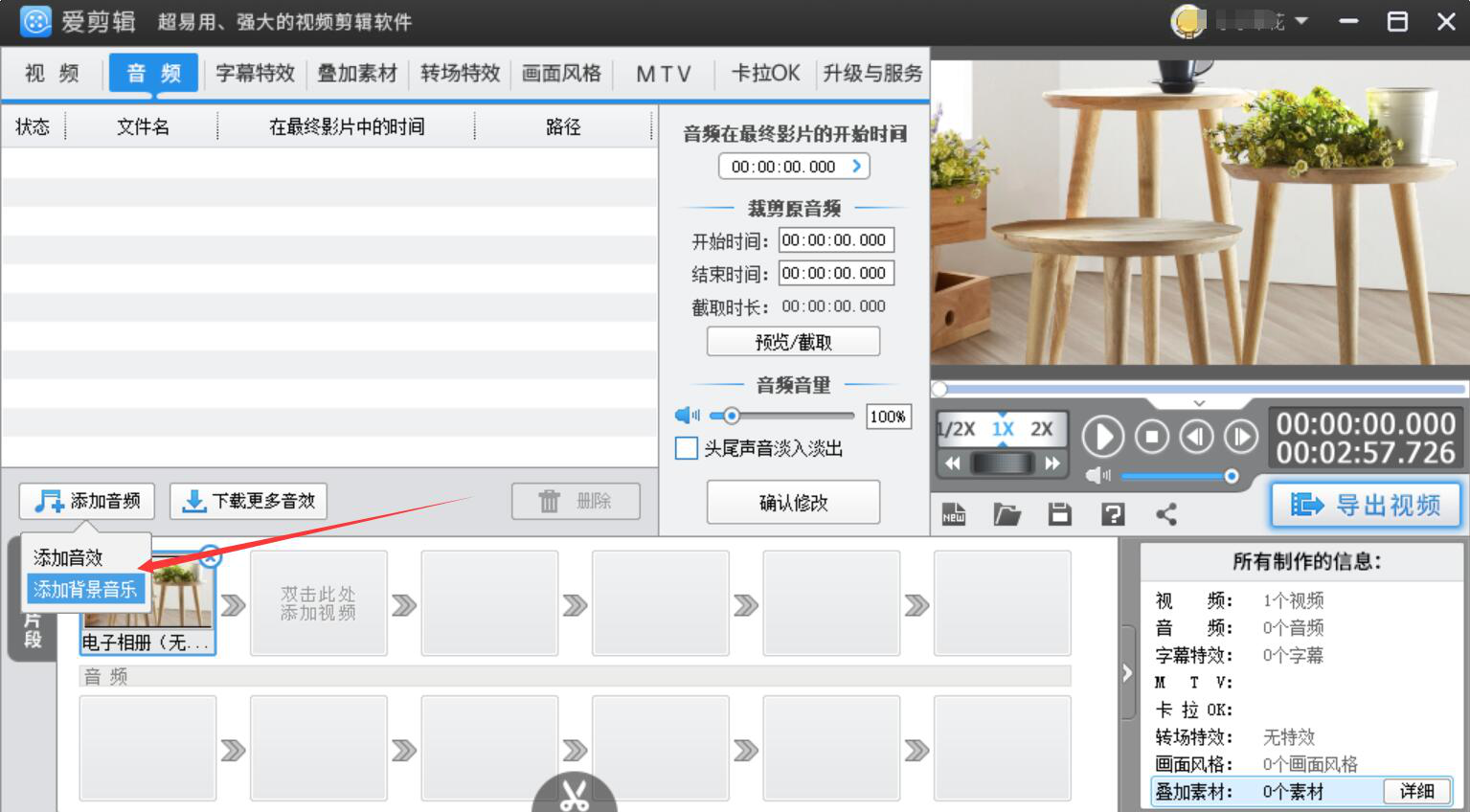Open the 叠加素材 tab

pyautogui.click(x=357, y=73)
